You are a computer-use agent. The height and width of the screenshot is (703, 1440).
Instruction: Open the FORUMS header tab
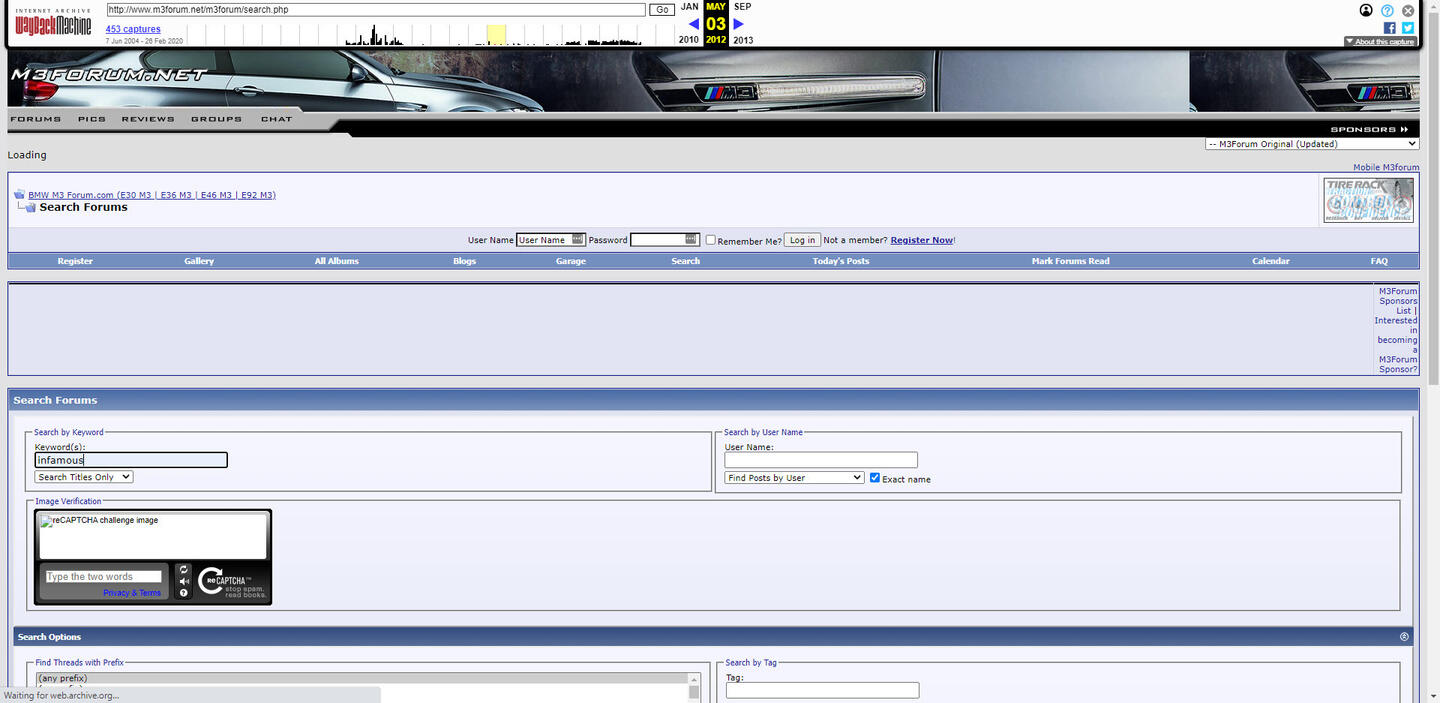(36, 119)
